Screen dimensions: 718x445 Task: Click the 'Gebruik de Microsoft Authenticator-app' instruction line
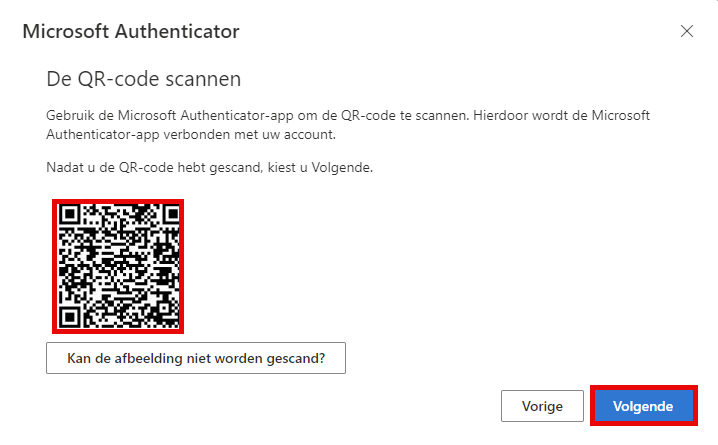(348, 115)
